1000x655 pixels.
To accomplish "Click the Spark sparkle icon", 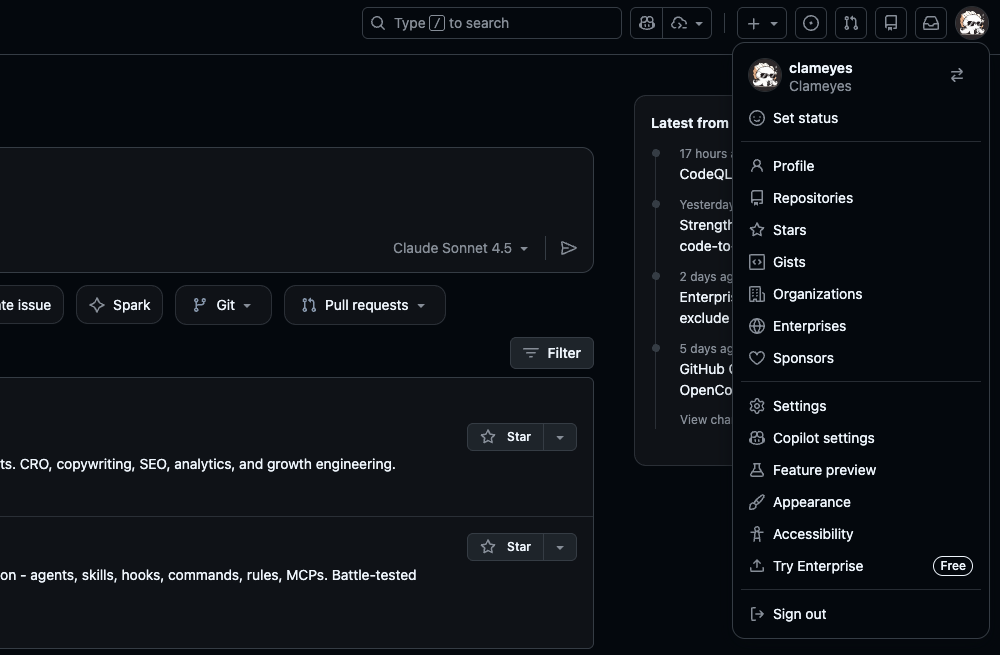I will coord(96,305).
